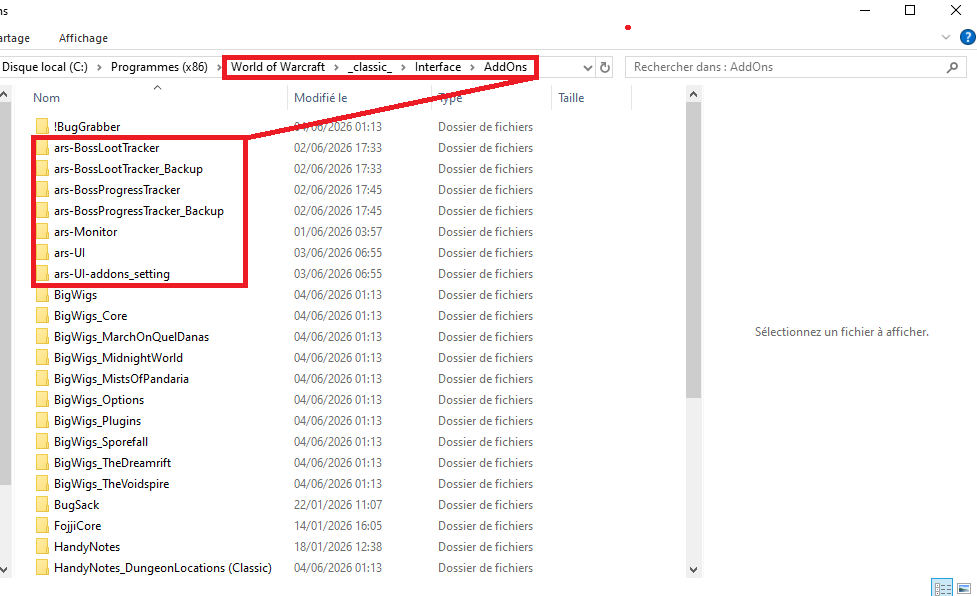
Task: Select BigWigs_MarchOnQuelDanas folder name
Action: click(131, 337)
